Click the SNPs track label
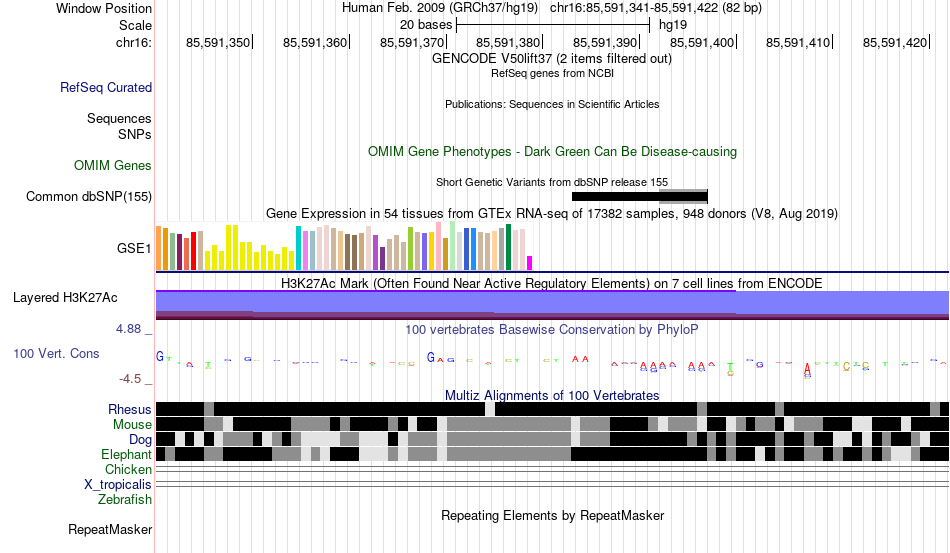Viewport: 950px width, 553px height. pyautogui.click(x=135, y=134)
